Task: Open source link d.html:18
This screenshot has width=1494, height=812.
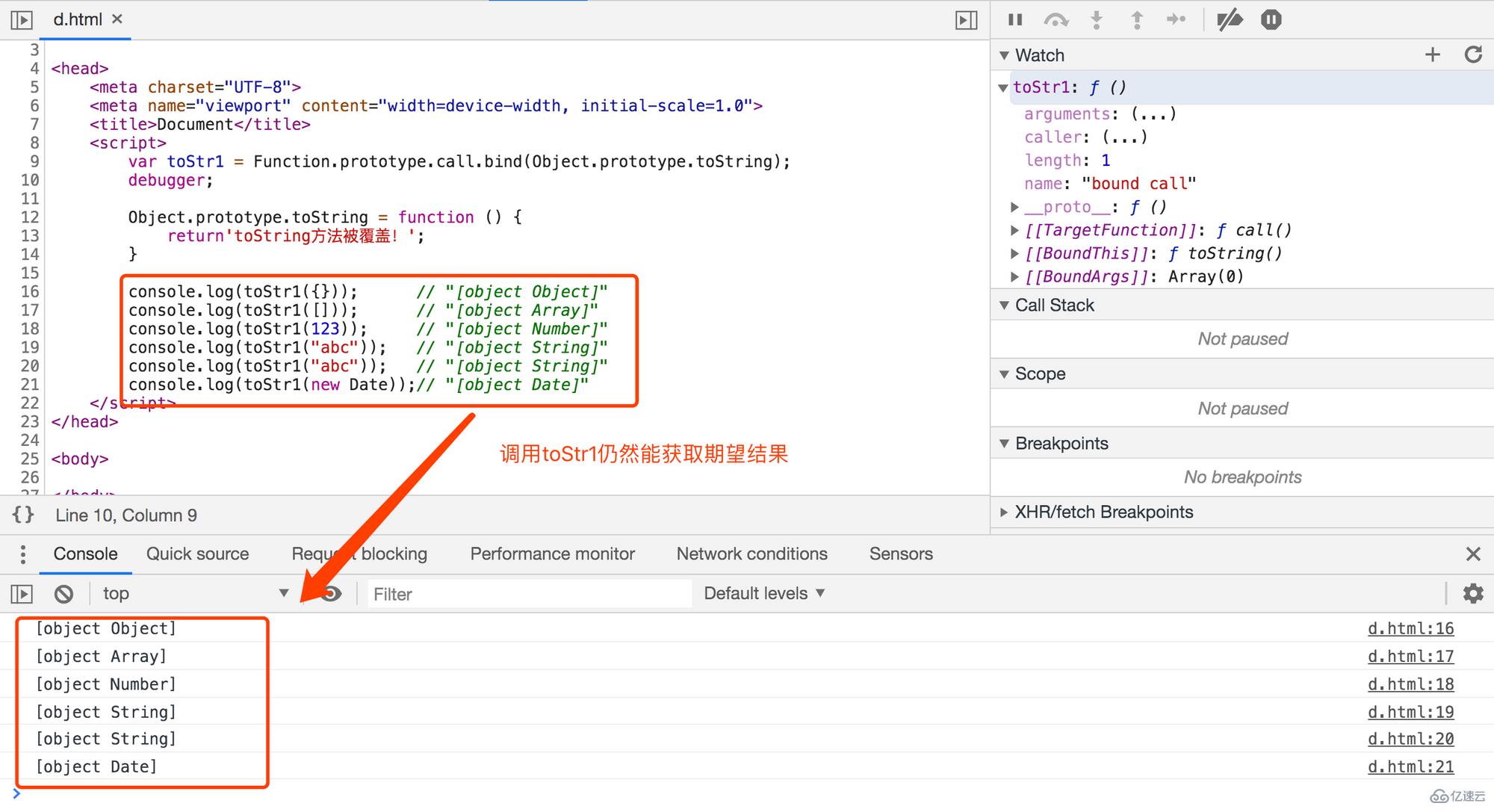Action: (1410, 684)
